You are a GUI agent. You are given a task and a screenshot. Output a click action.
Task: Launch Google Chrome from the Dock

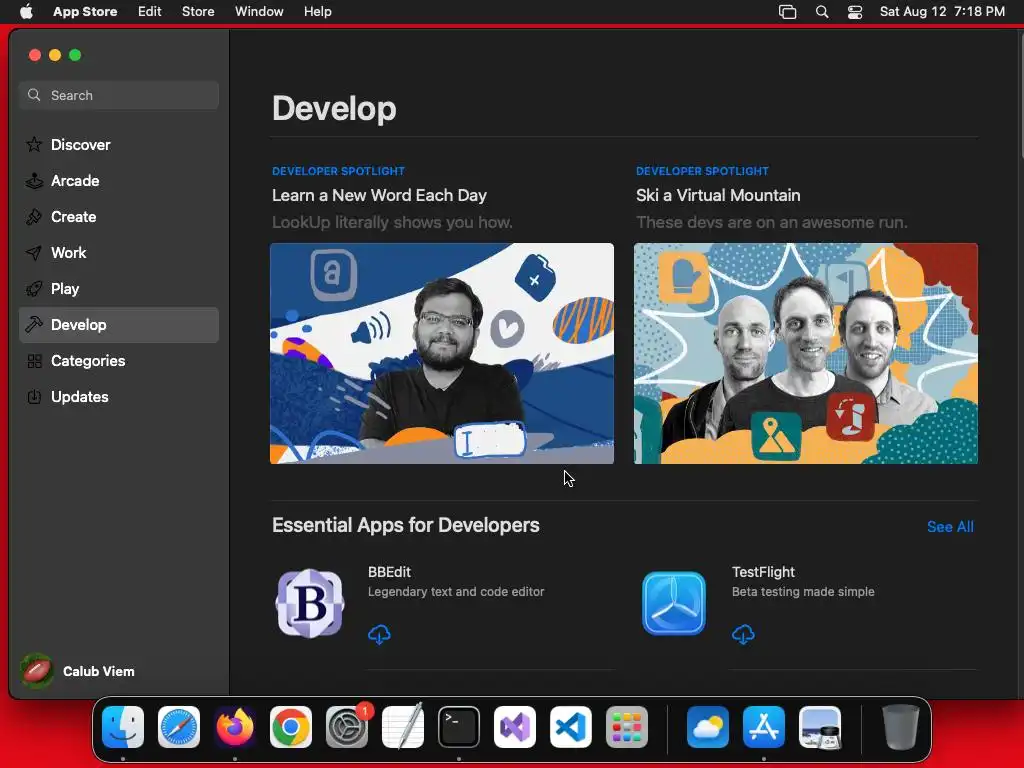pyautogui.click(x=291, y=727)
